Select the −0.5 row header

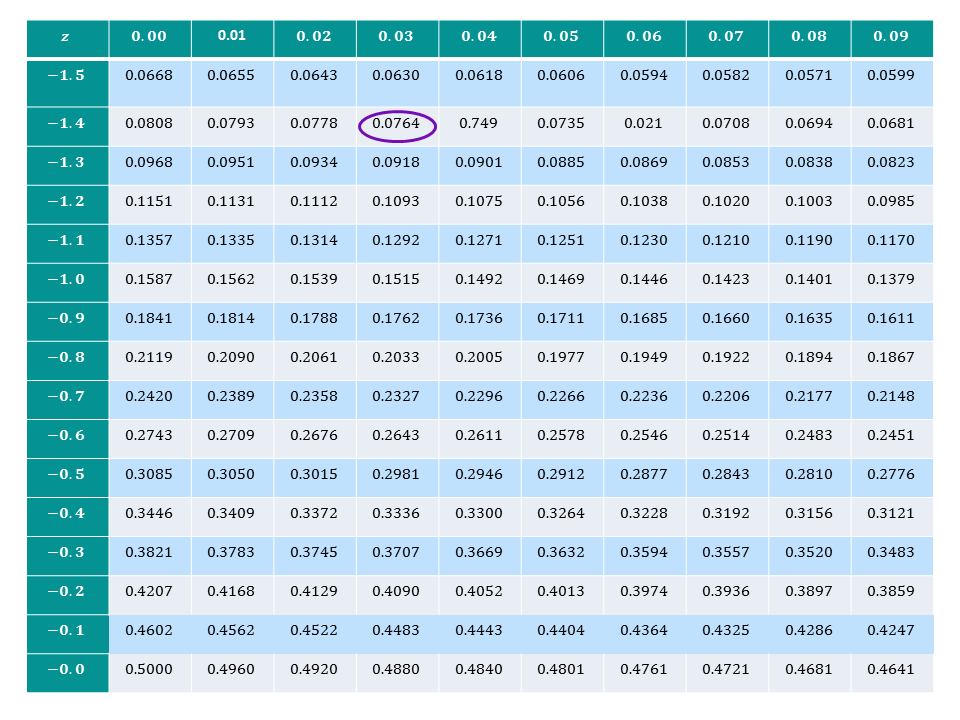point(67,475)
